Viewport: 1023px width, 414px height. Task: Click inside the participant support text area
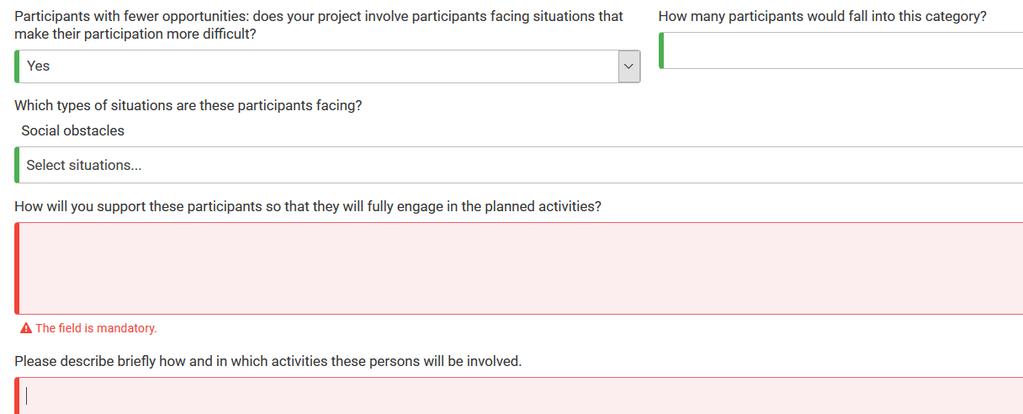click(x=519, y=269)
